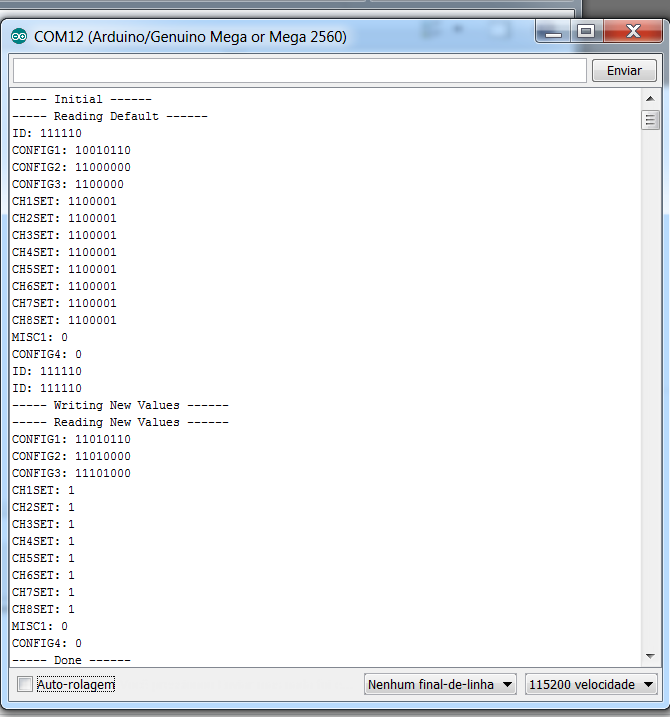670x717 pixels.
Task: Click the scrollbar down arrow
Action: (x=650, y=657)
